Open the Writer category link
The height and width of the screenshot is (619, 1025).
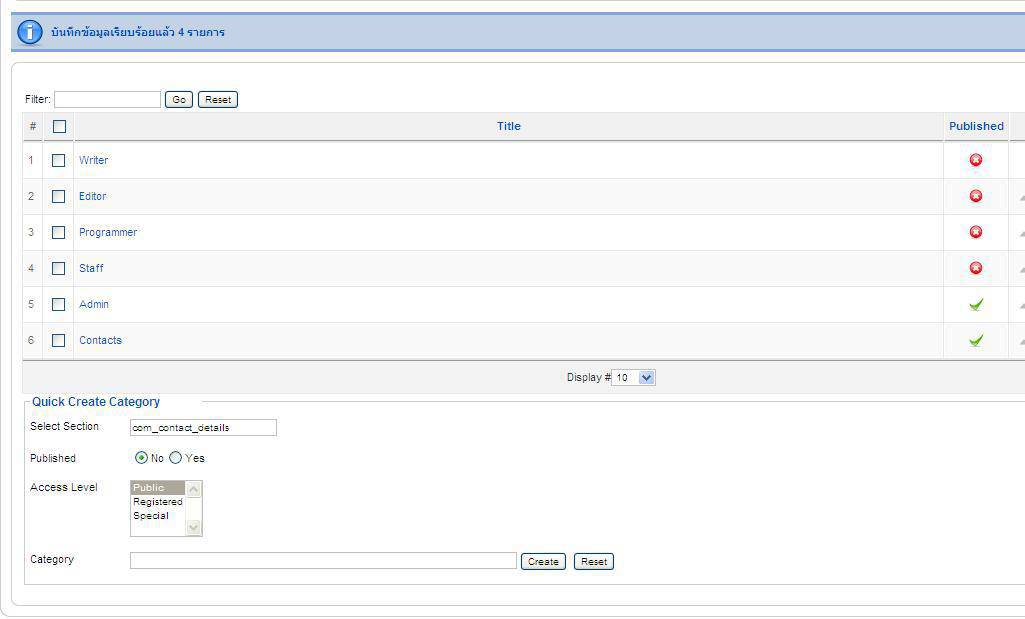pos(93,160)
